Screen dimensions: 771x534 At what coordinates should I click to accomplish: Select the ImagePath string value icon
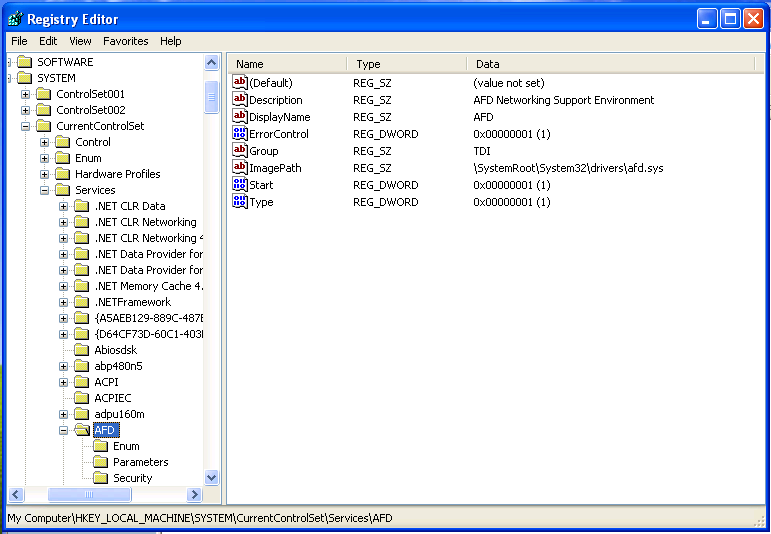point(240,168)
